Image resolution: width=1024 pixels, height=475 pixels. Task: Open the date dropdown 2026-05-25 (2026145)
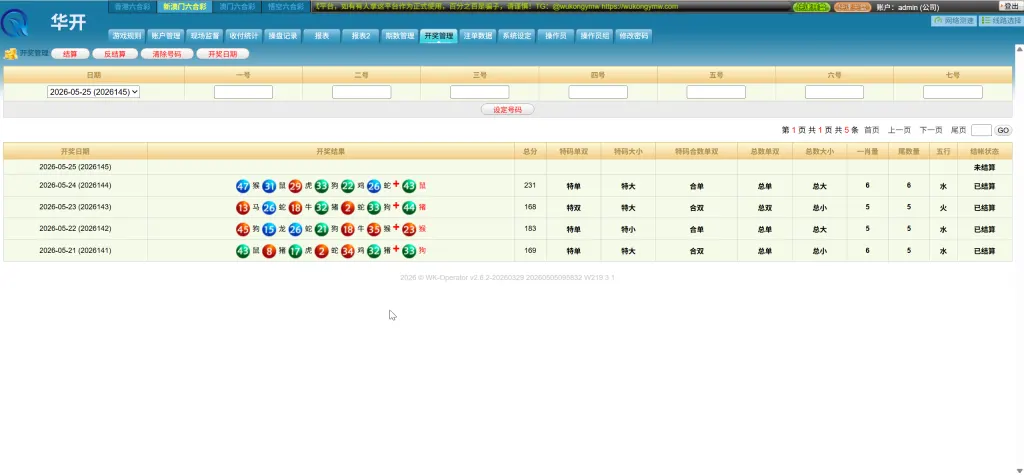coord(93,92)
